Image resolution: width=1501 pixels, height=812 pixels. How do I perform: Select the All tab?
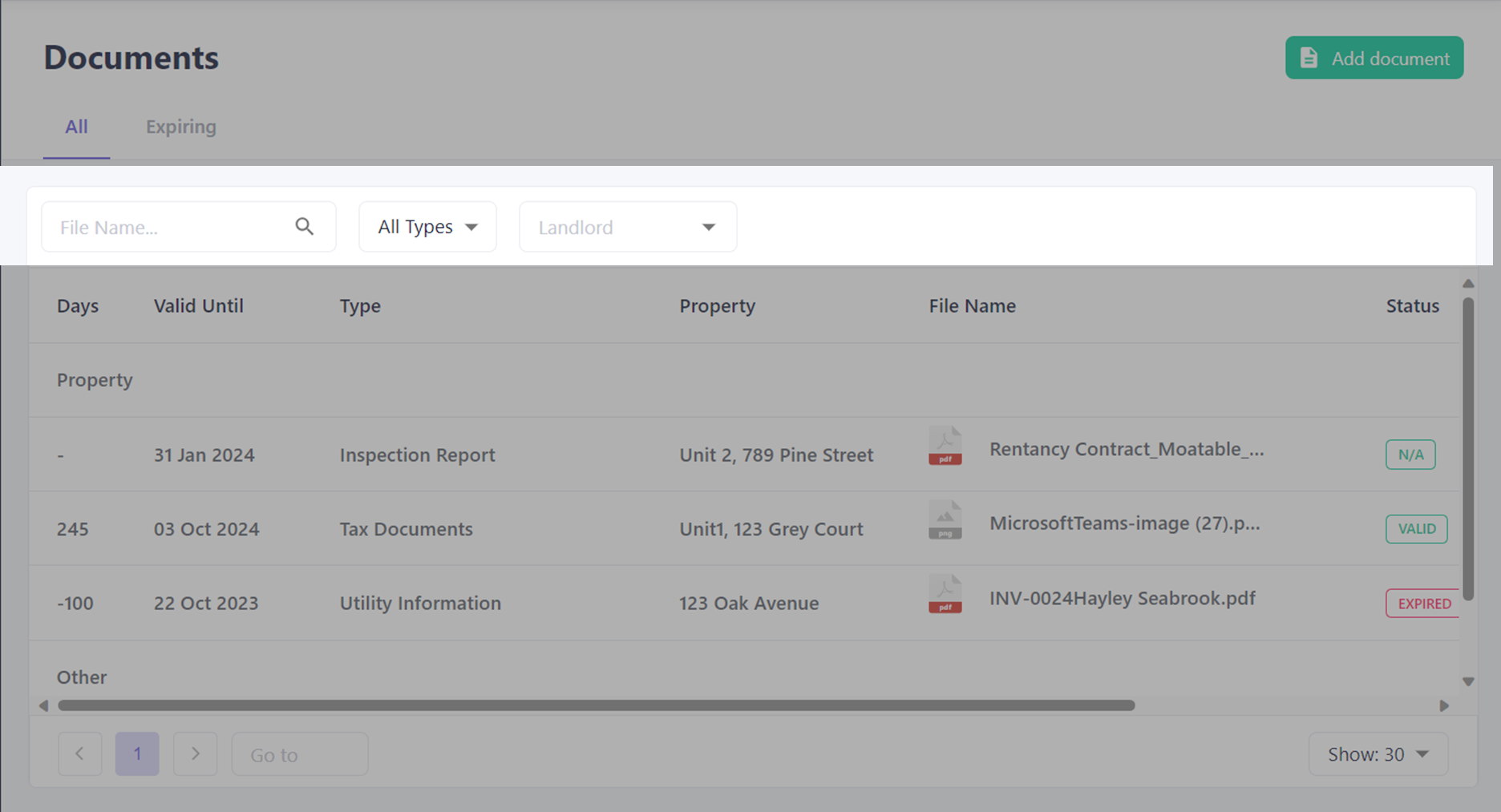76,126
